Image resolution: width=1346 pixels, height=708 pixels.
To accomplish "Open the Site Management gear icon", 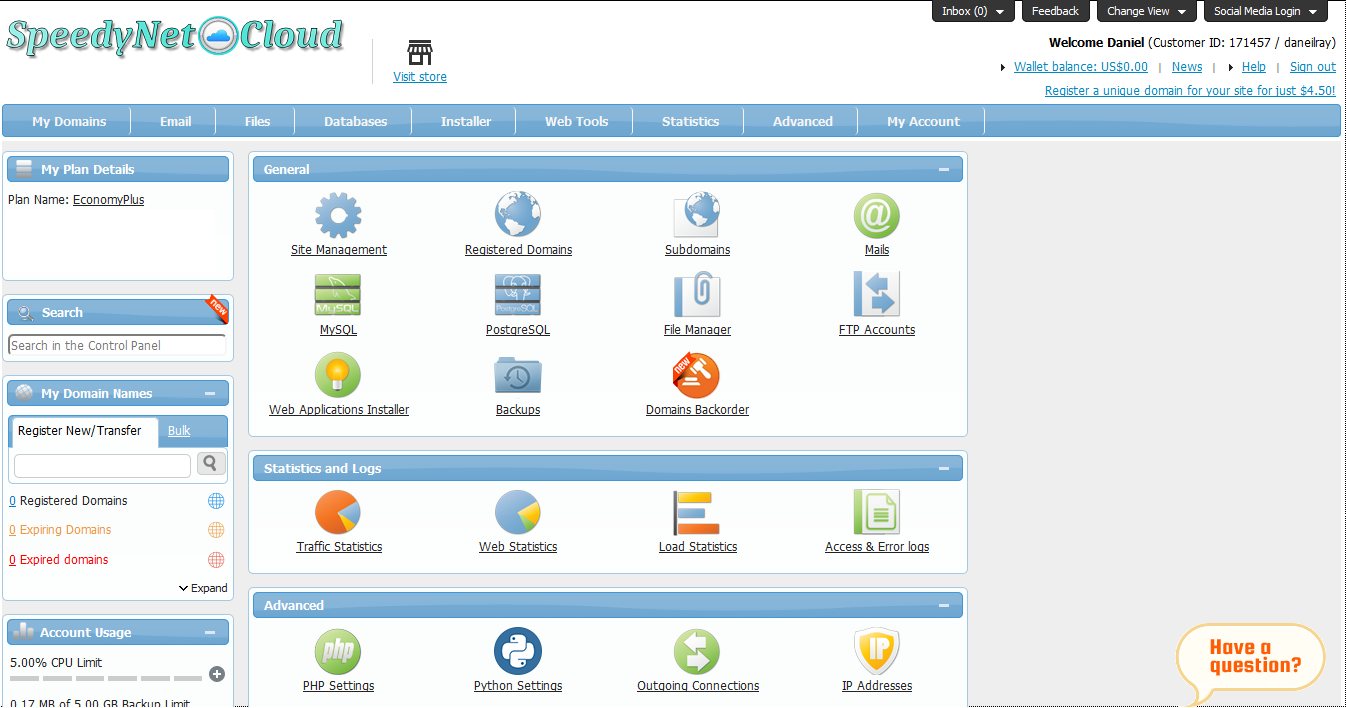I will (x=338, y=215).
